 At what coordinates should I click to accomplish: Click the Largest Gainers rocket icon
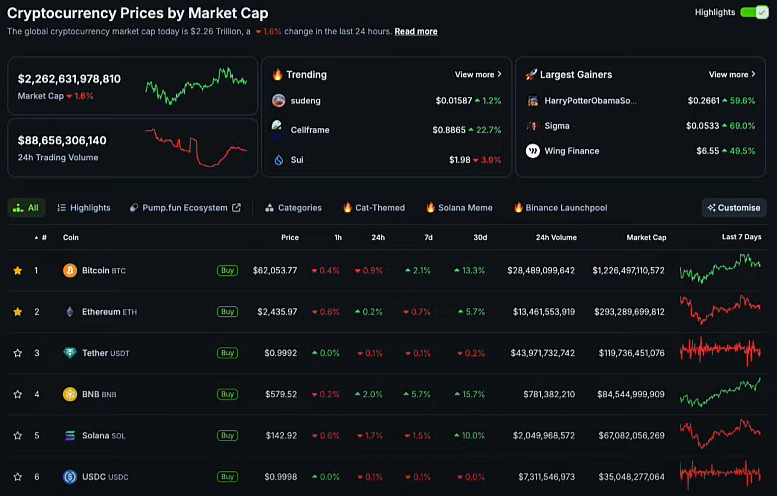coord(531,74)
